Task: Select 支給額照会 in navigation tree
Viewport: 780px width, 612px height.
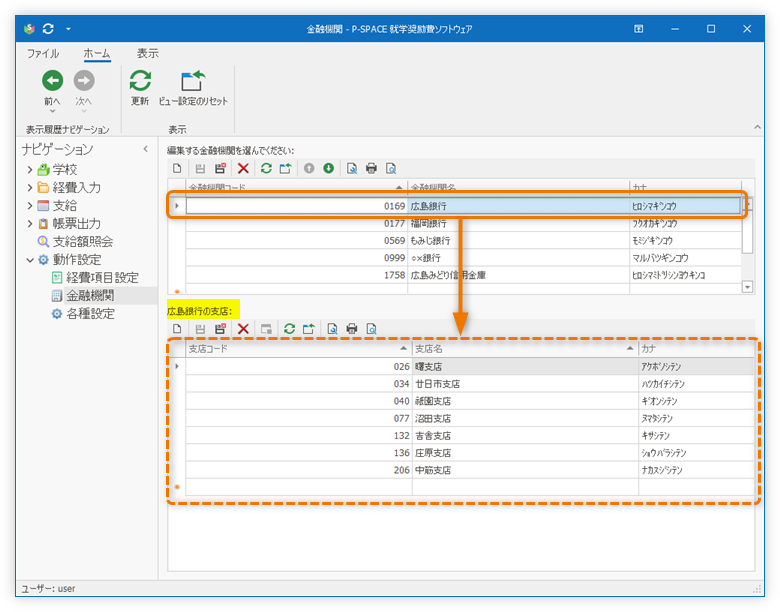Action: point(83,242)
